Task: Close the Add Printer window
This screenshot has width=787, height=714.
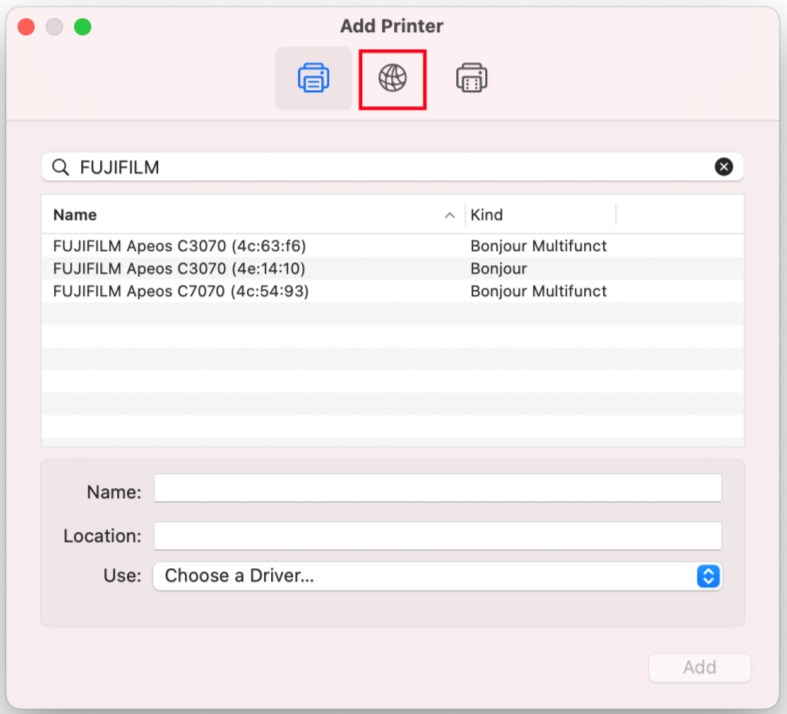Action: (26, 27)
